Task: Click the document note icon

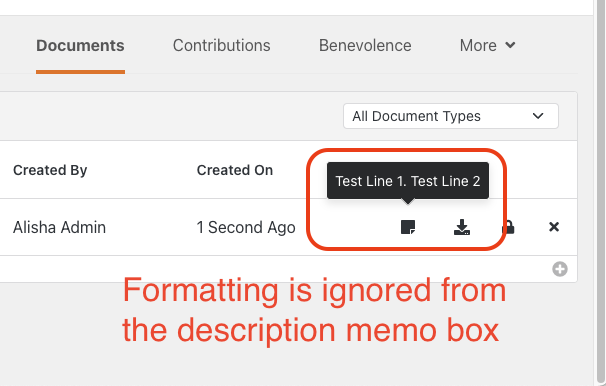Action: 408,227
